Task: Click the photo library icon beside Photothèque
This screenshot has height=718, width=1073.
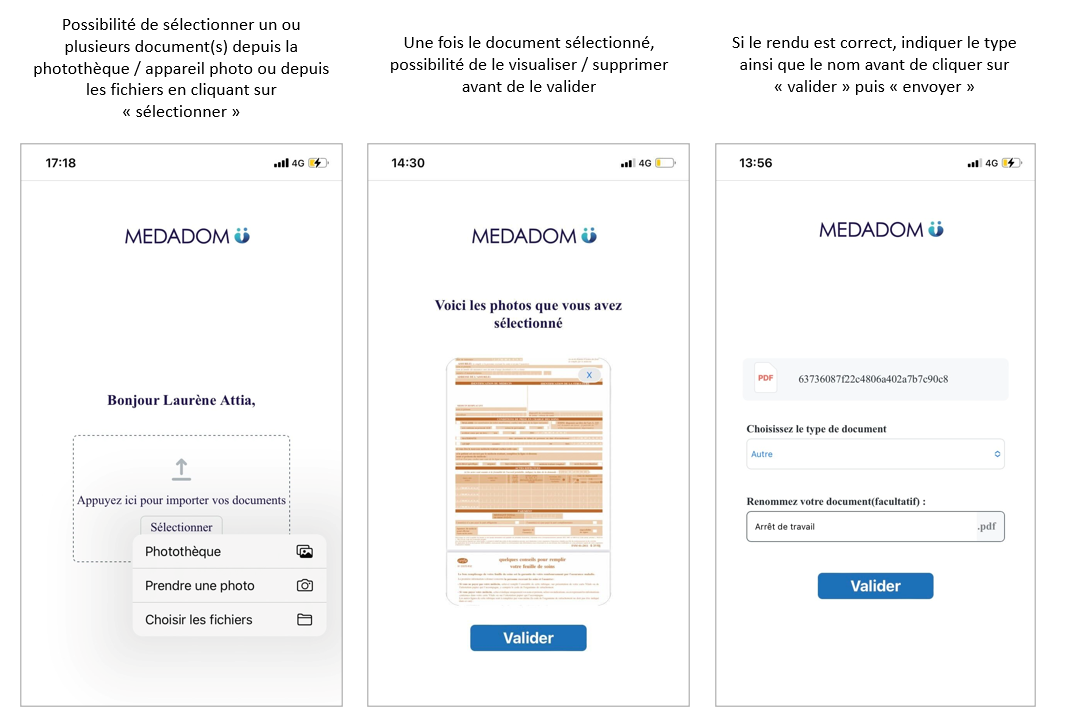Action: (305, 552)
